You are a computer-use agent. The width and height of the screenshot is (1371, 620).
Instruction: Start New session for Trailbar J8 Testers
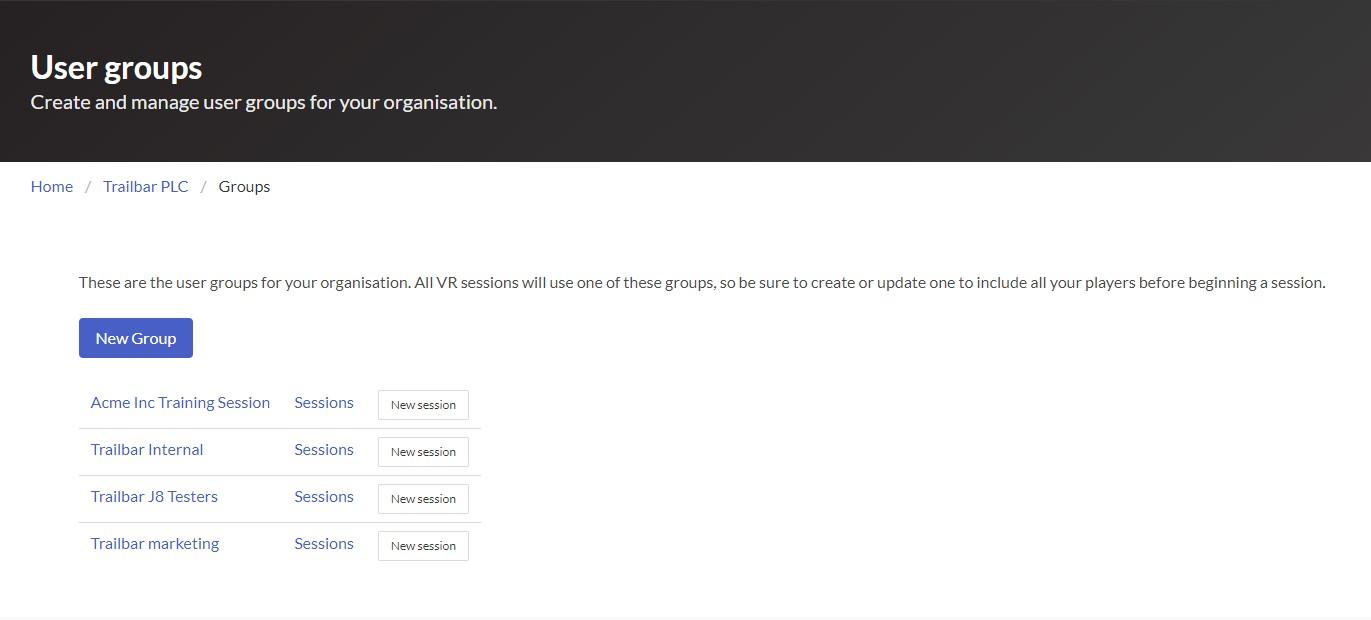tap(423, 499)
